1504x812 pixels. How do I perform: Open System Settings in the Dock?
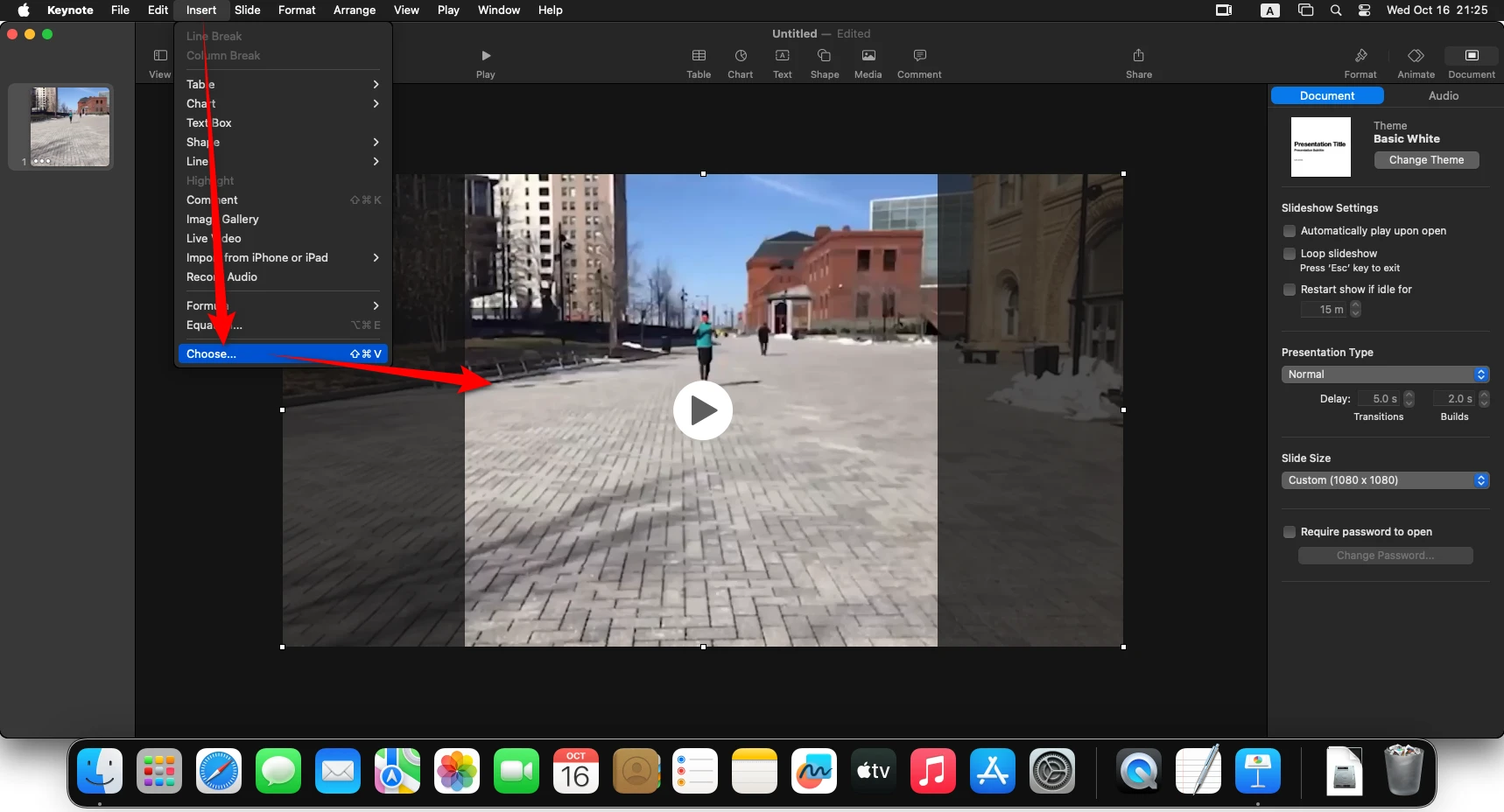point(1052,772)
